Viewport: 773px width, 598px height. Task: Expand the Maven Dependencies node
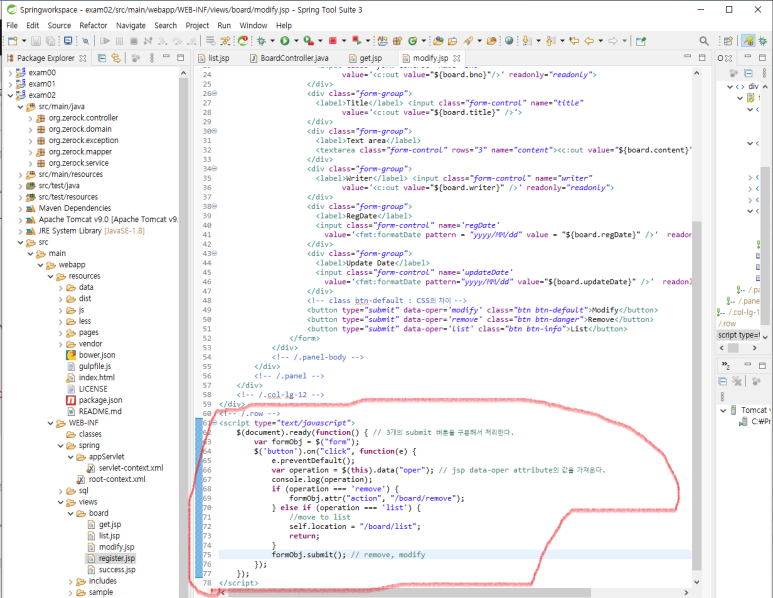tap(20, 209)
